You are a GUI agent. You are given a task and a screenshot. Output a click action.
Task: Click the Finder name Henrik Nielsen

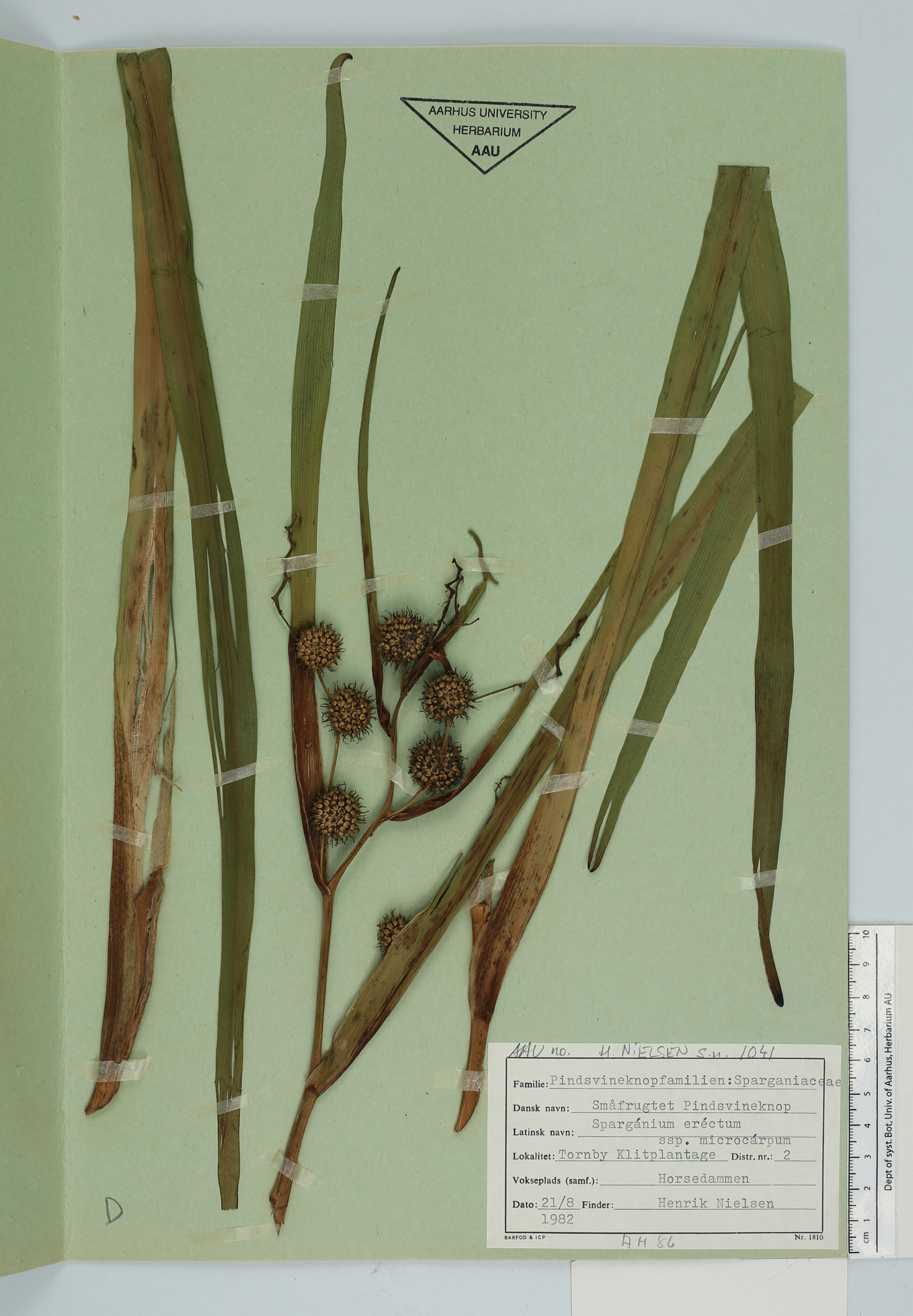(715, 1203)
